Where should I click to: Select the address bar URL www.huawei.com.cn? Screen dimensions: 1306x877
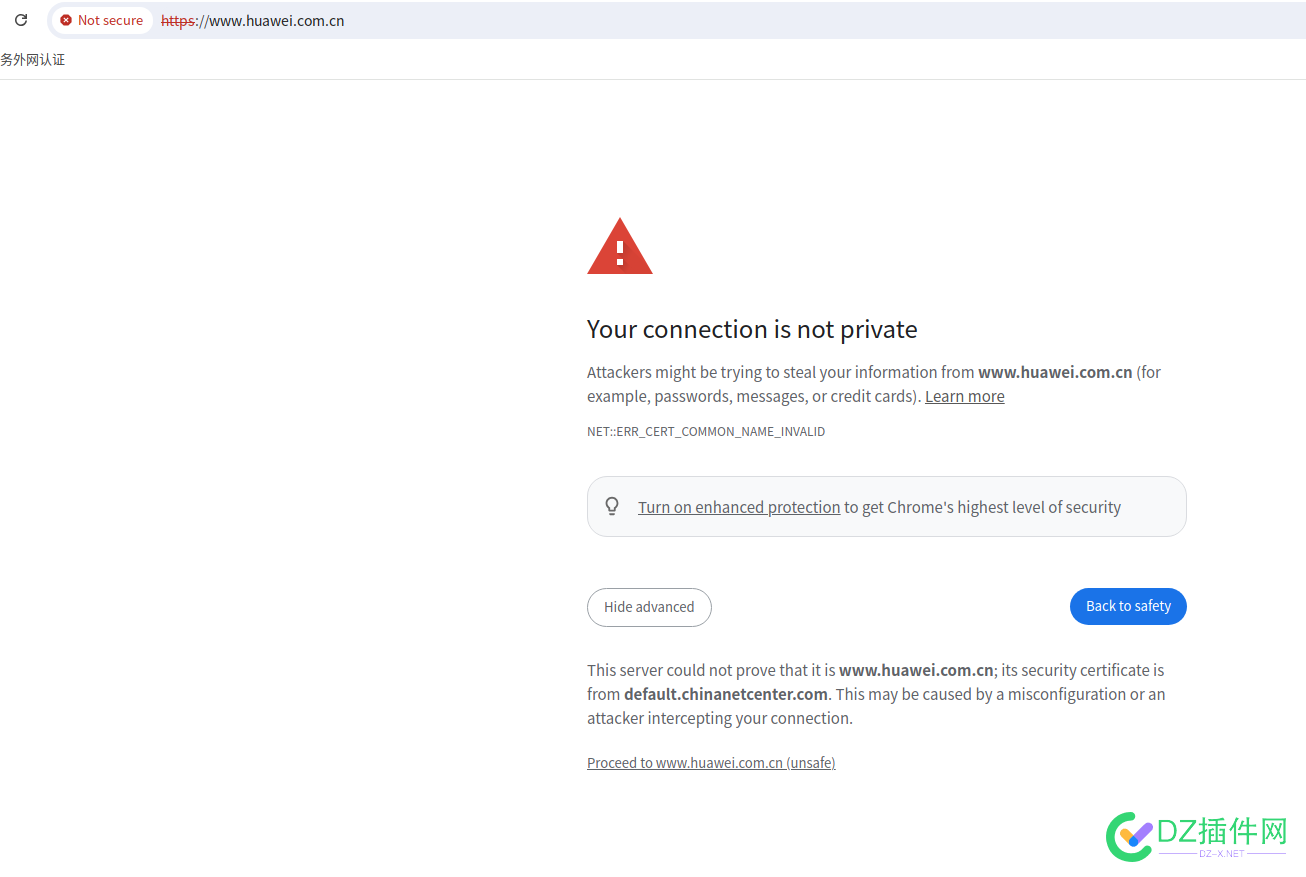click(253, 20)
